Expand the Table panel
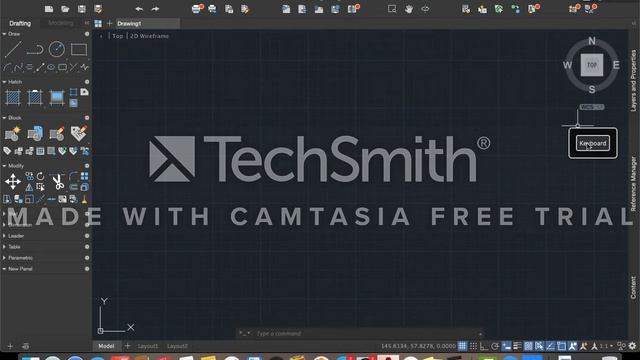640x360 pixels. [x=4, y=247]
